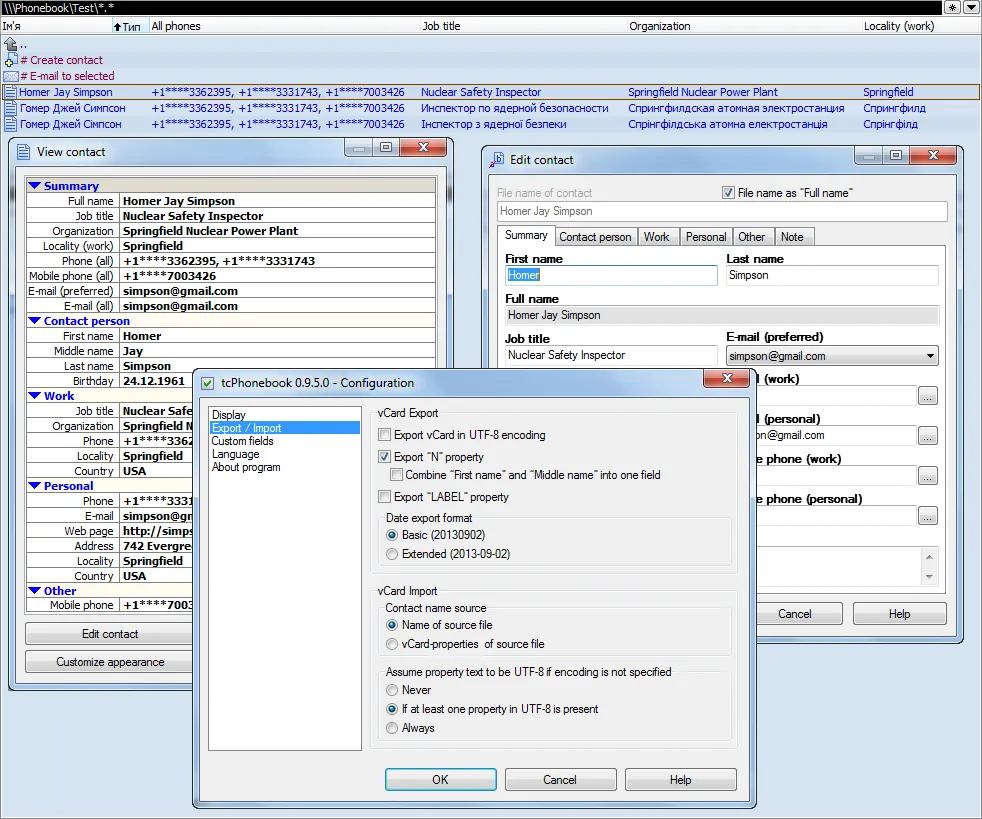The width and height of the screenshot is (982, 819).
Task: Click the Гомер Джей Симпсон contact file icon
Action: tap(10, 108)
